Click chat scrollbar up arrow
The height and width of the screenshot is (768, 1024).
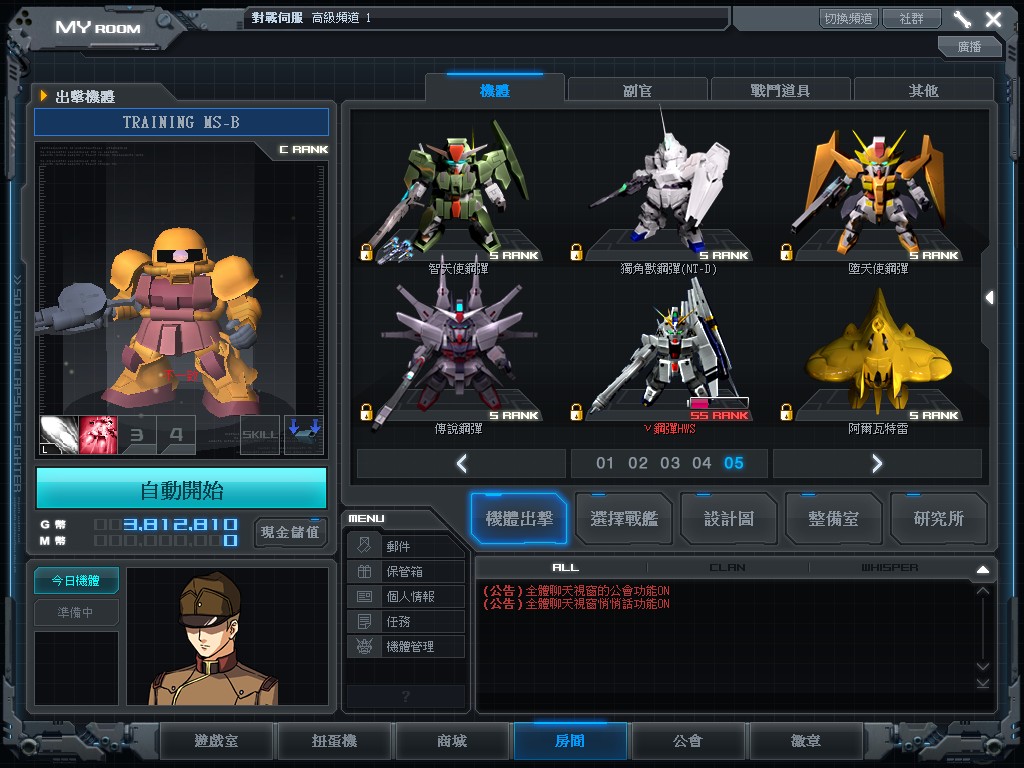pyautogui.click(x=983, y=591)
